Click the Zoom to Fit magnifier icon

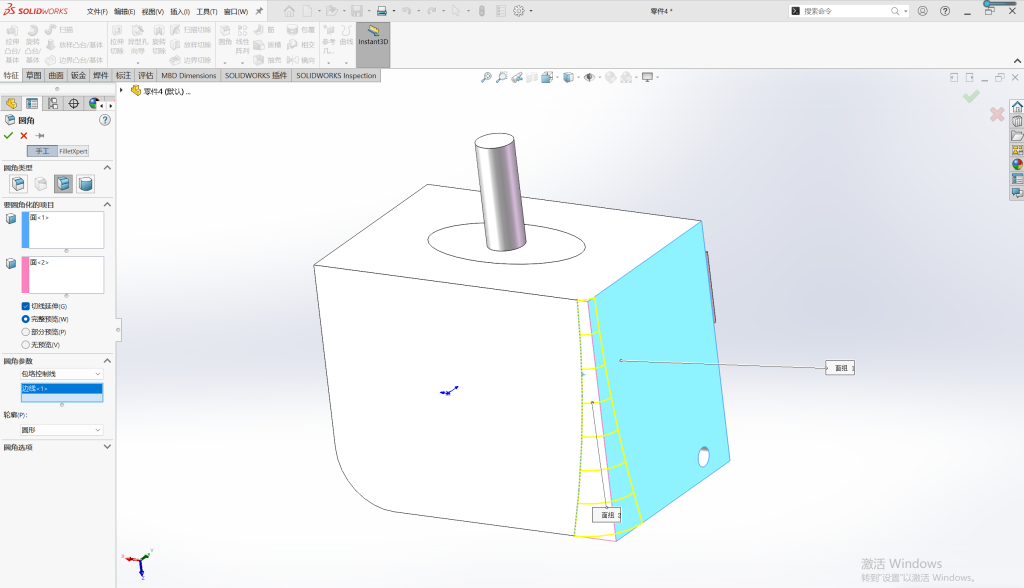(x=486, y=77)
